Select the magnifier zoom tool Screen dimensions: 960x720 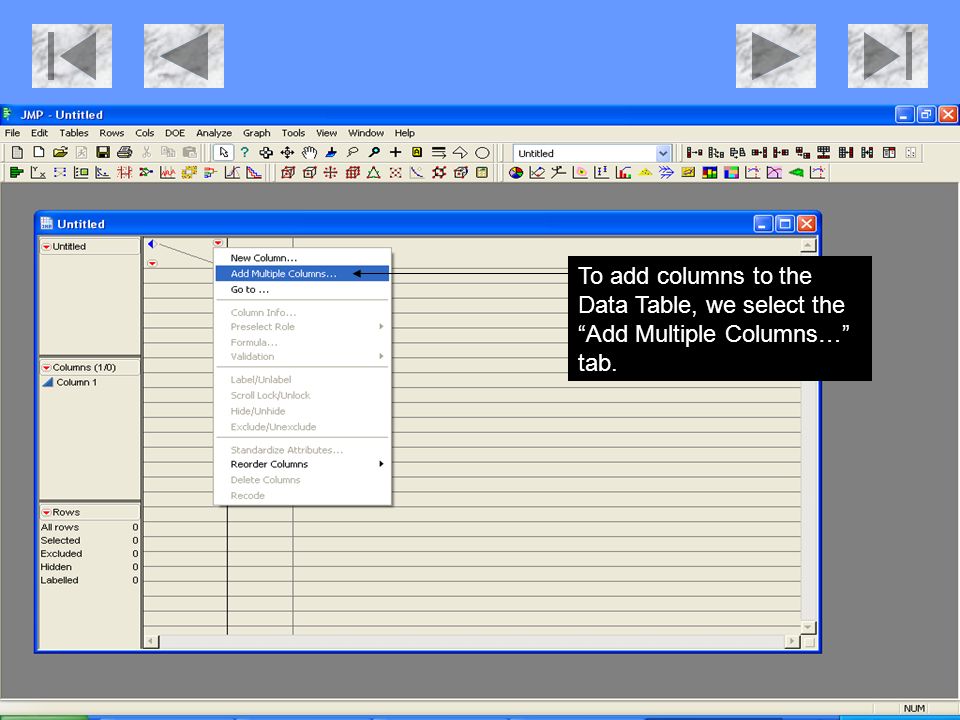point(373,152)
